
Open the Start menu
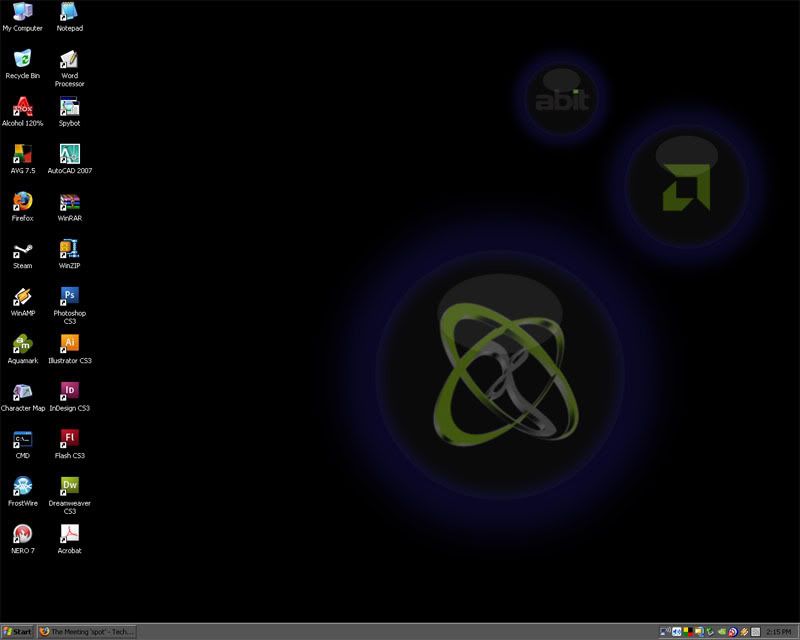click(17, 632)
